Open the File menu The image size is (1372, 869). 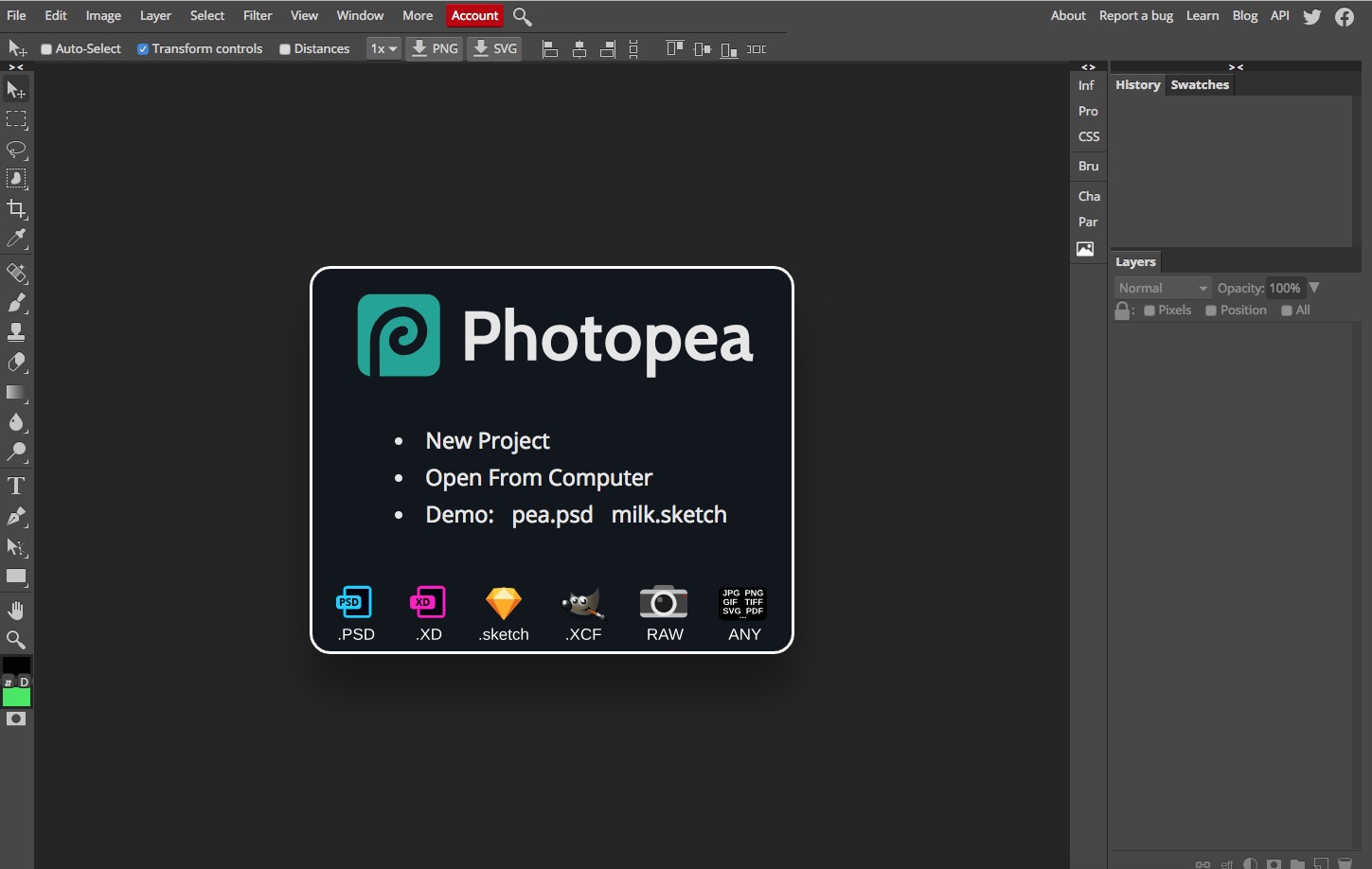point(16,16)
